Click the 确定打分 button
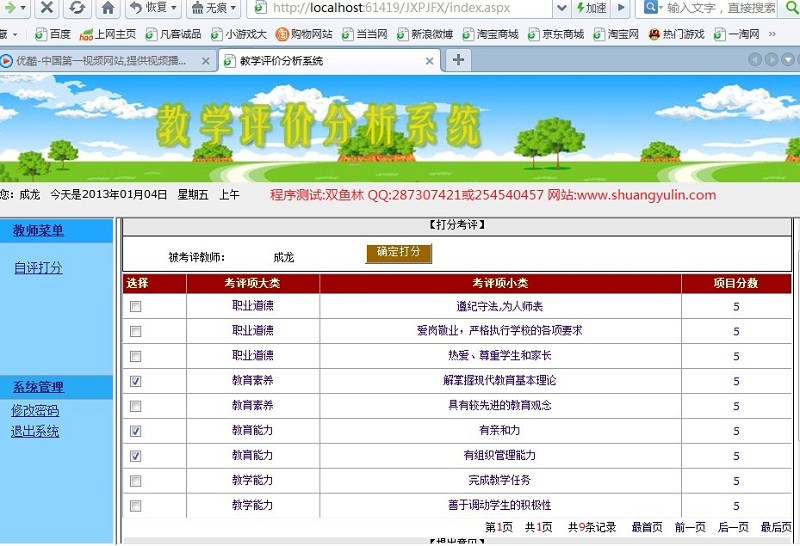The width and height of the screenshot is (800, 546). click(x=398, y=253)
